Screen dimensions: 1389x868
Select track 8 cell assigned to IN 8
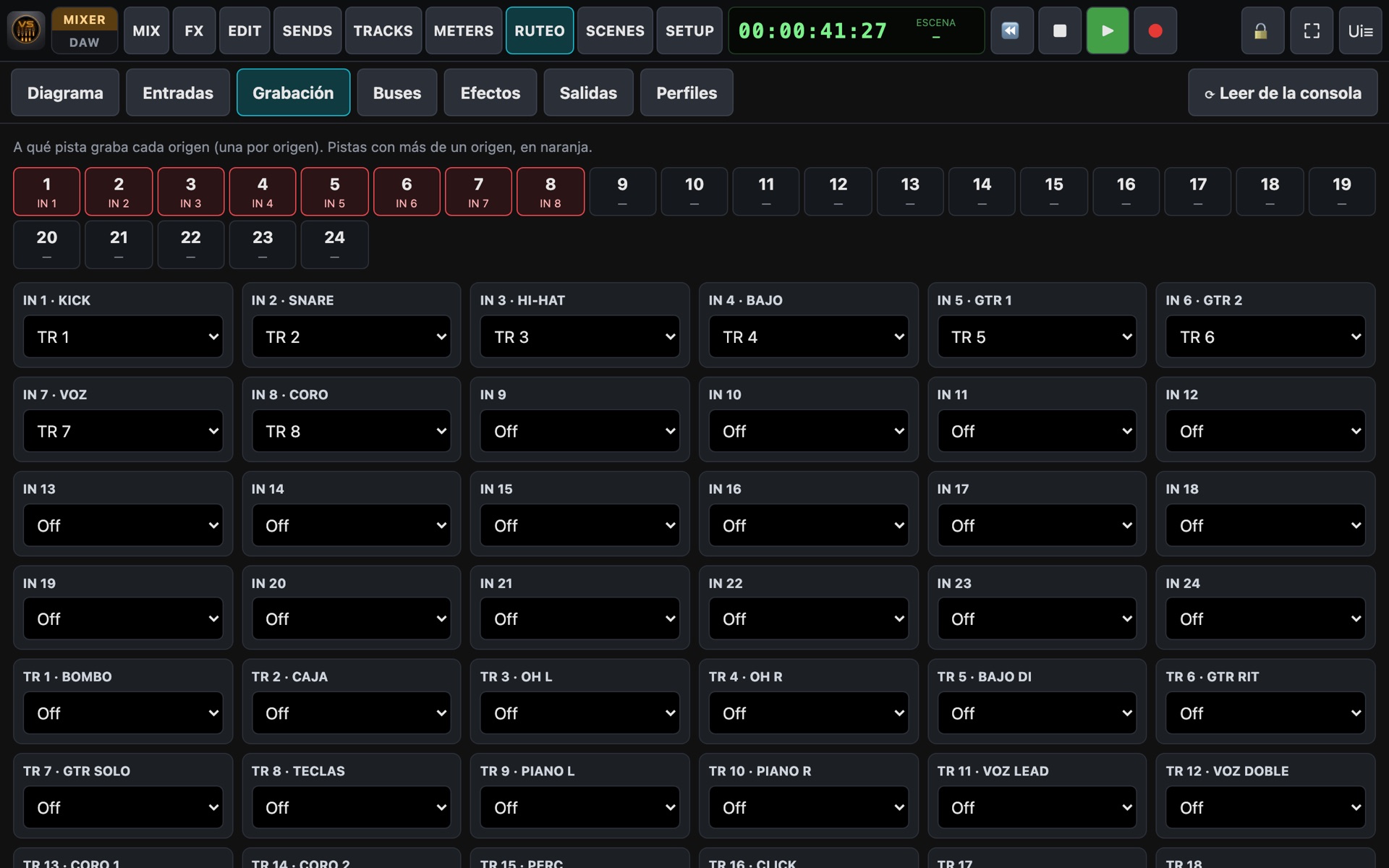point(550,192)
